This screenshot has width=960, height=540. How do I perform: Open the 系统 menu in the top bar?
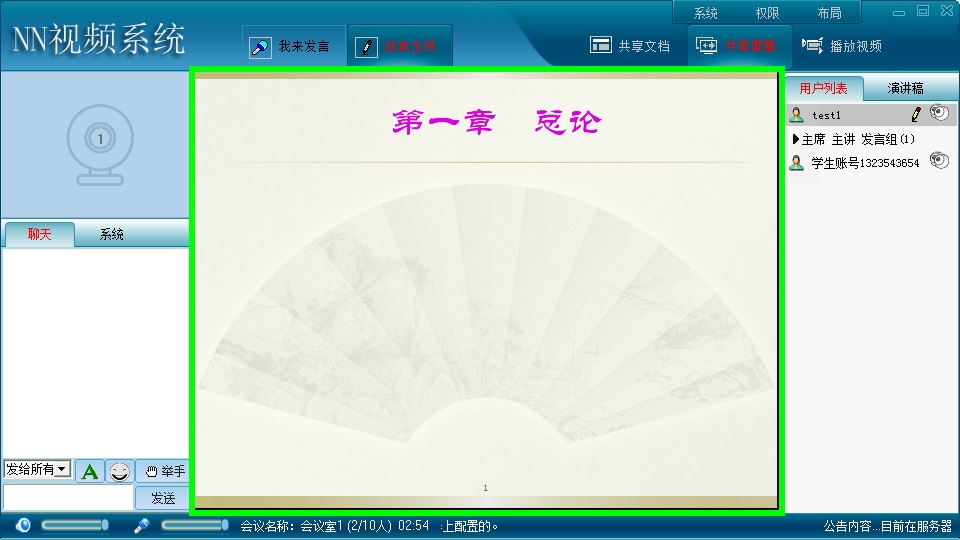(706, 13)
